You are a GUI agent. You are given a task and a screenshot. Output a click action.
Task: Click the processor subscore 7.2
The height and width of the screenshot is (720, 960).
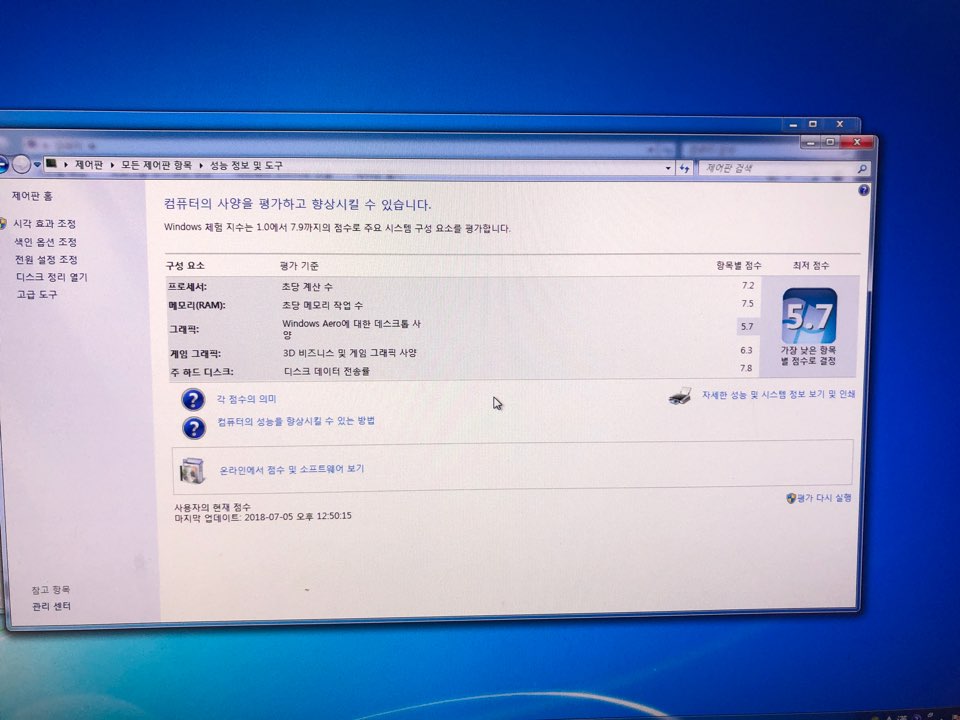tap(748, 285)
